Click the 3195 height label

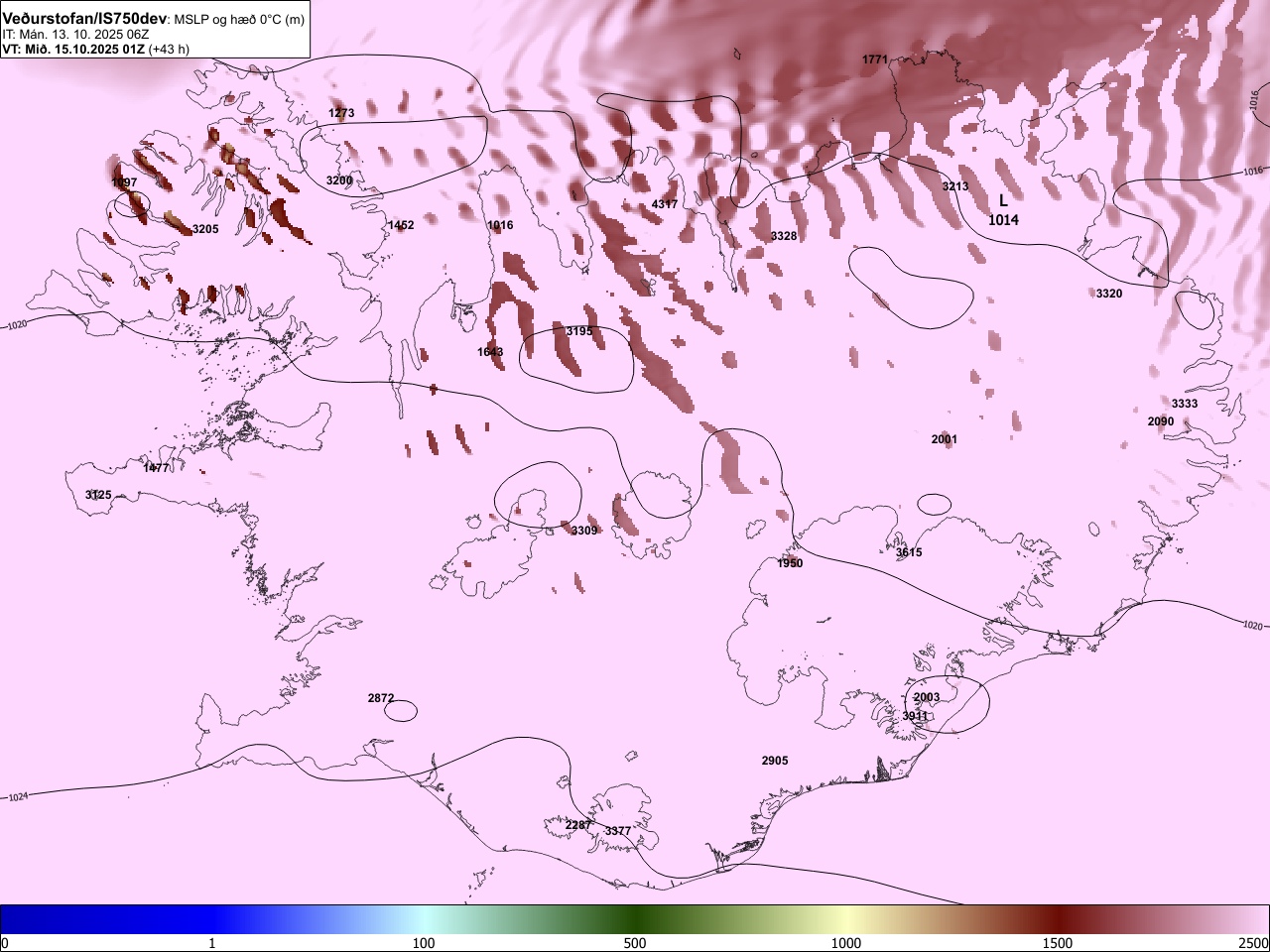pos(579,331)
